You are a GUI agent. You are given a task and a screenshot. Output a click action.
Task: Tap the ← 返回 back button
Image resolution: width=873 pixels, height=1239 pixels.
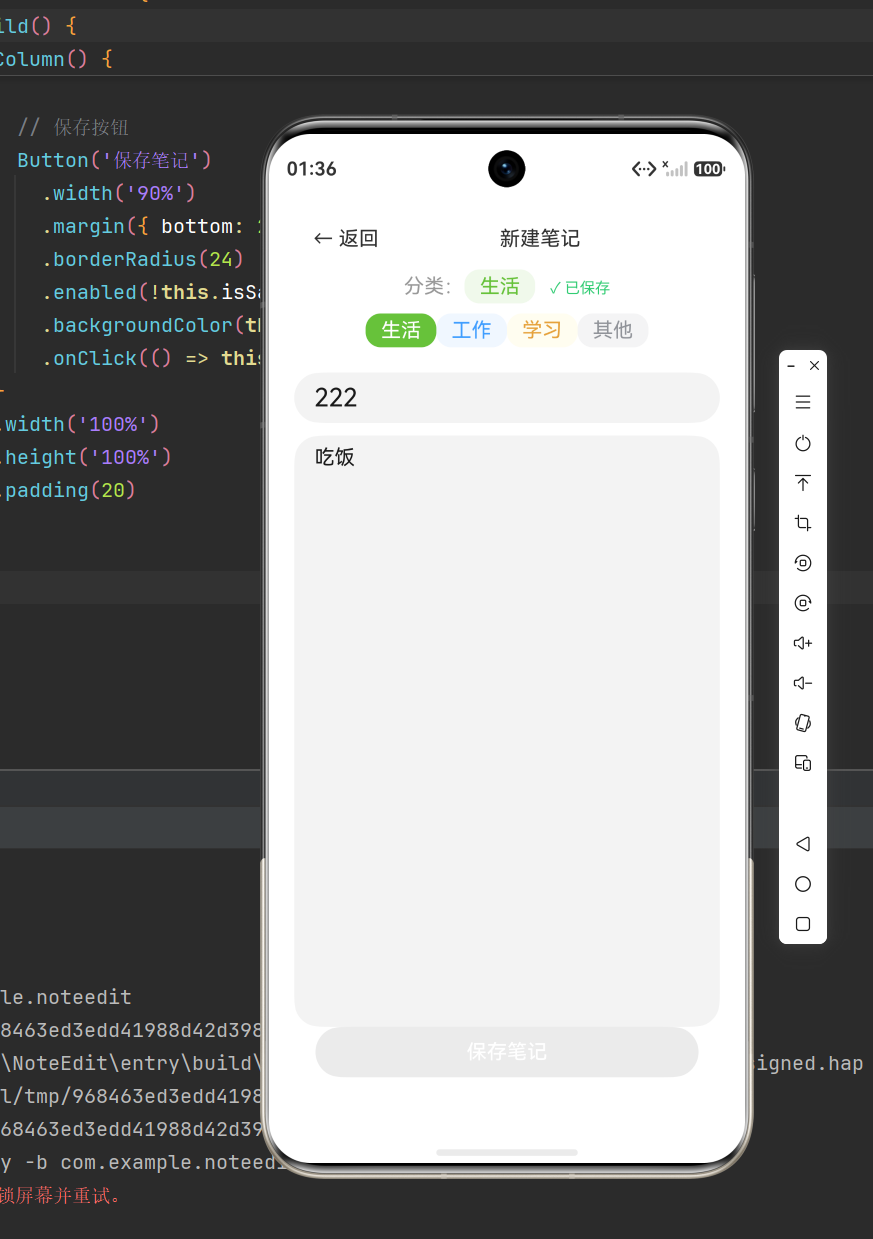coord(346,238)
